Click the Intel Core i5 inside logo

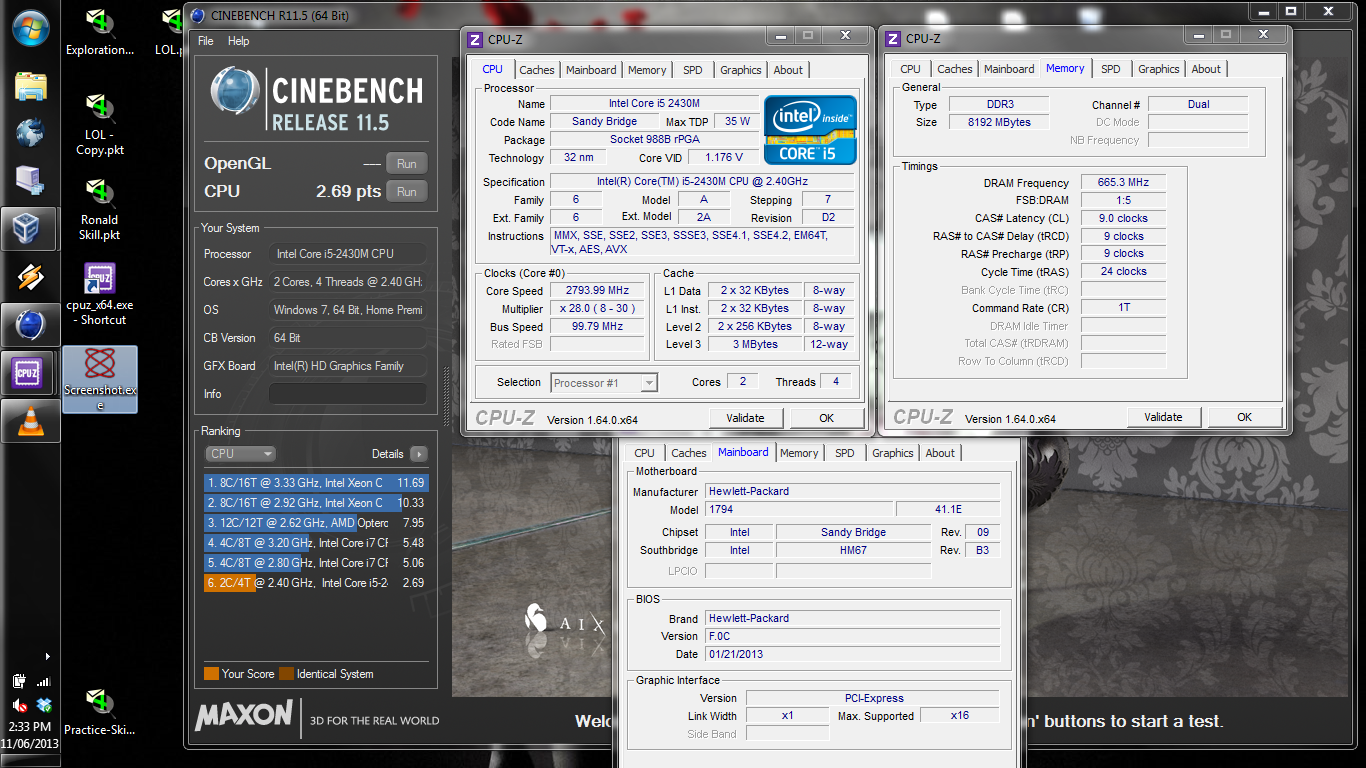coord(810,130)
